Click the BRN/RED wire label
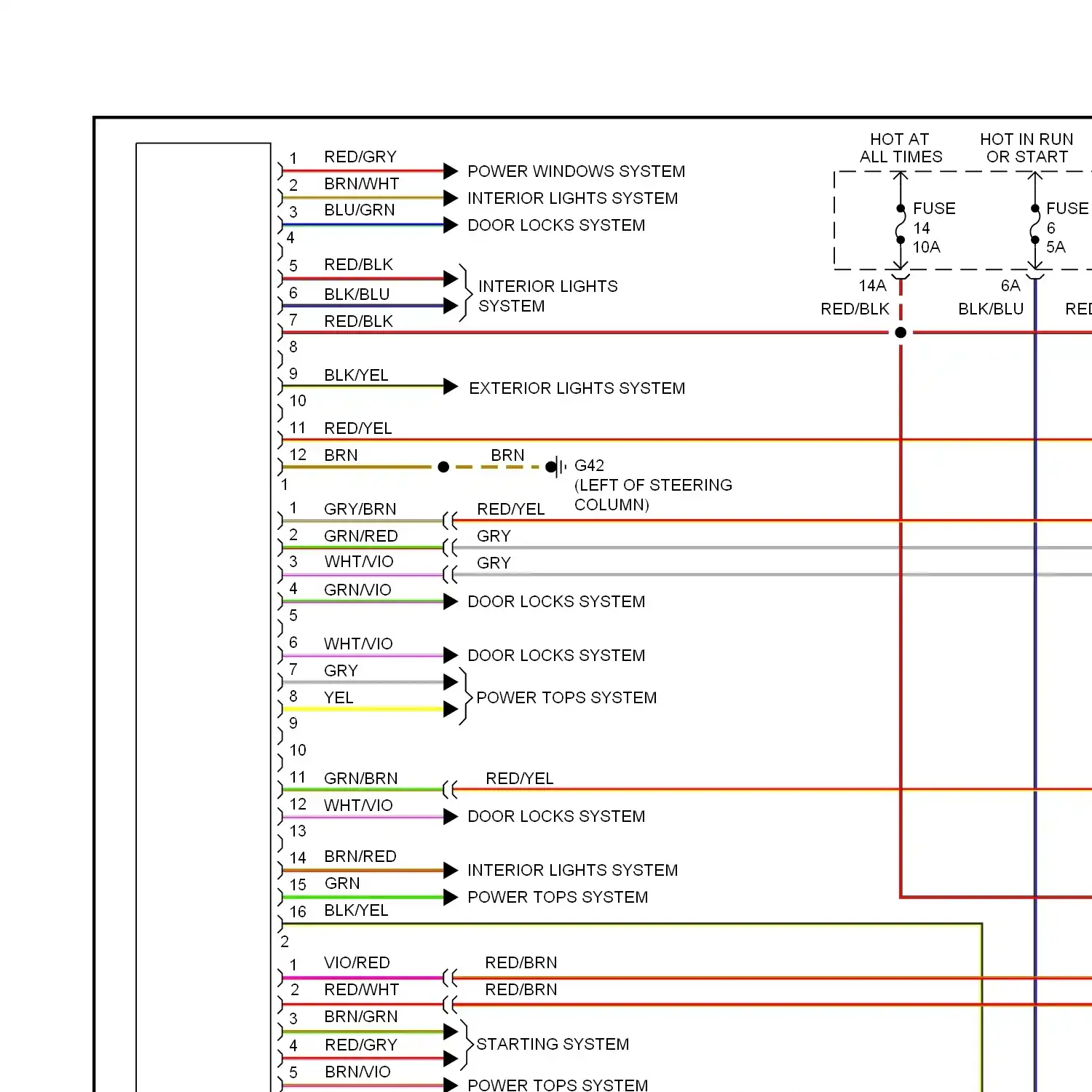Image resolution: width=1092 pixels, height=1092 pixels. (360, 856)
